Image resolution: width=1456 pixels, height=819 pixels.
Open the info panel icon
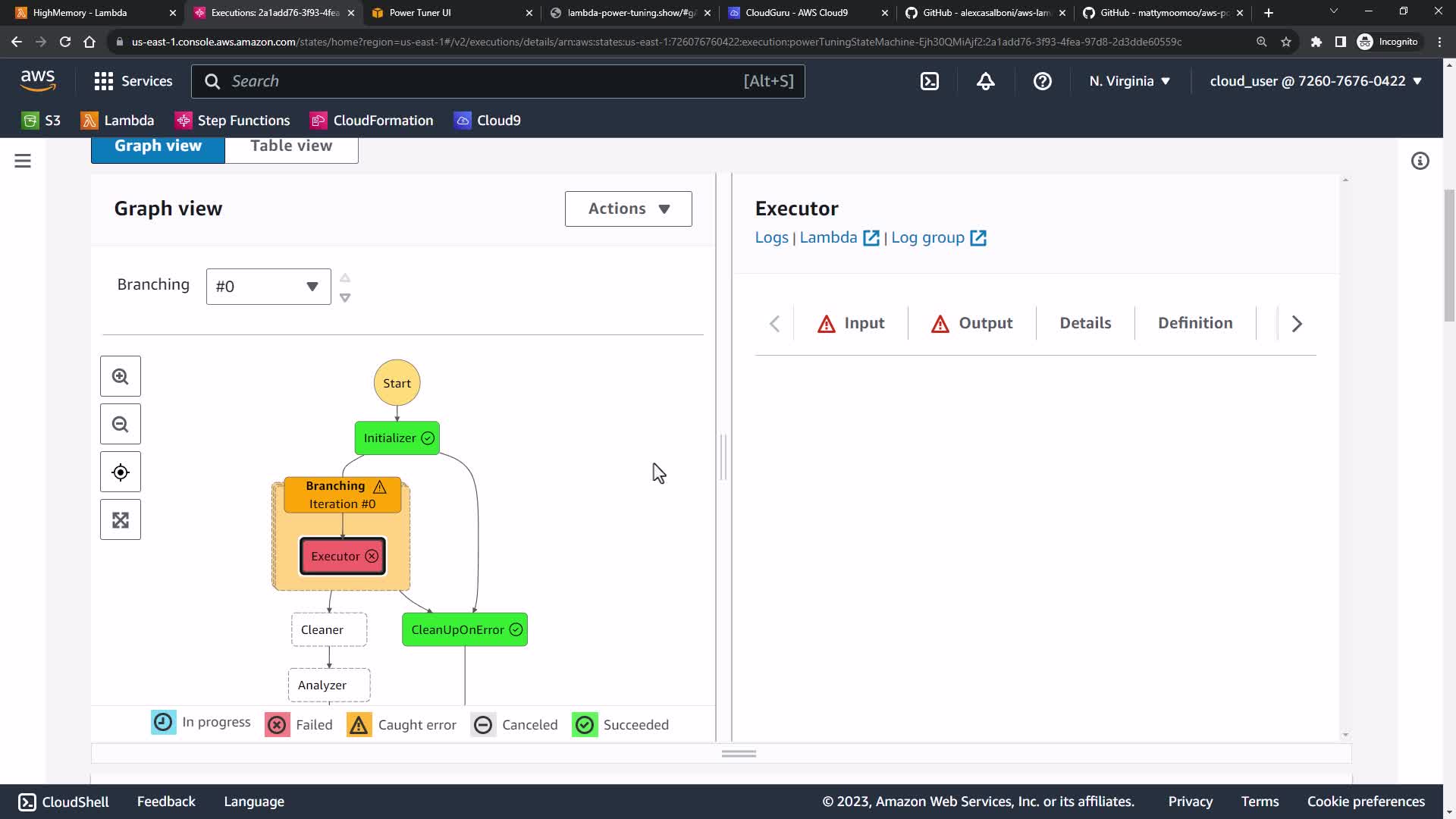click(x=1420, y=161)
